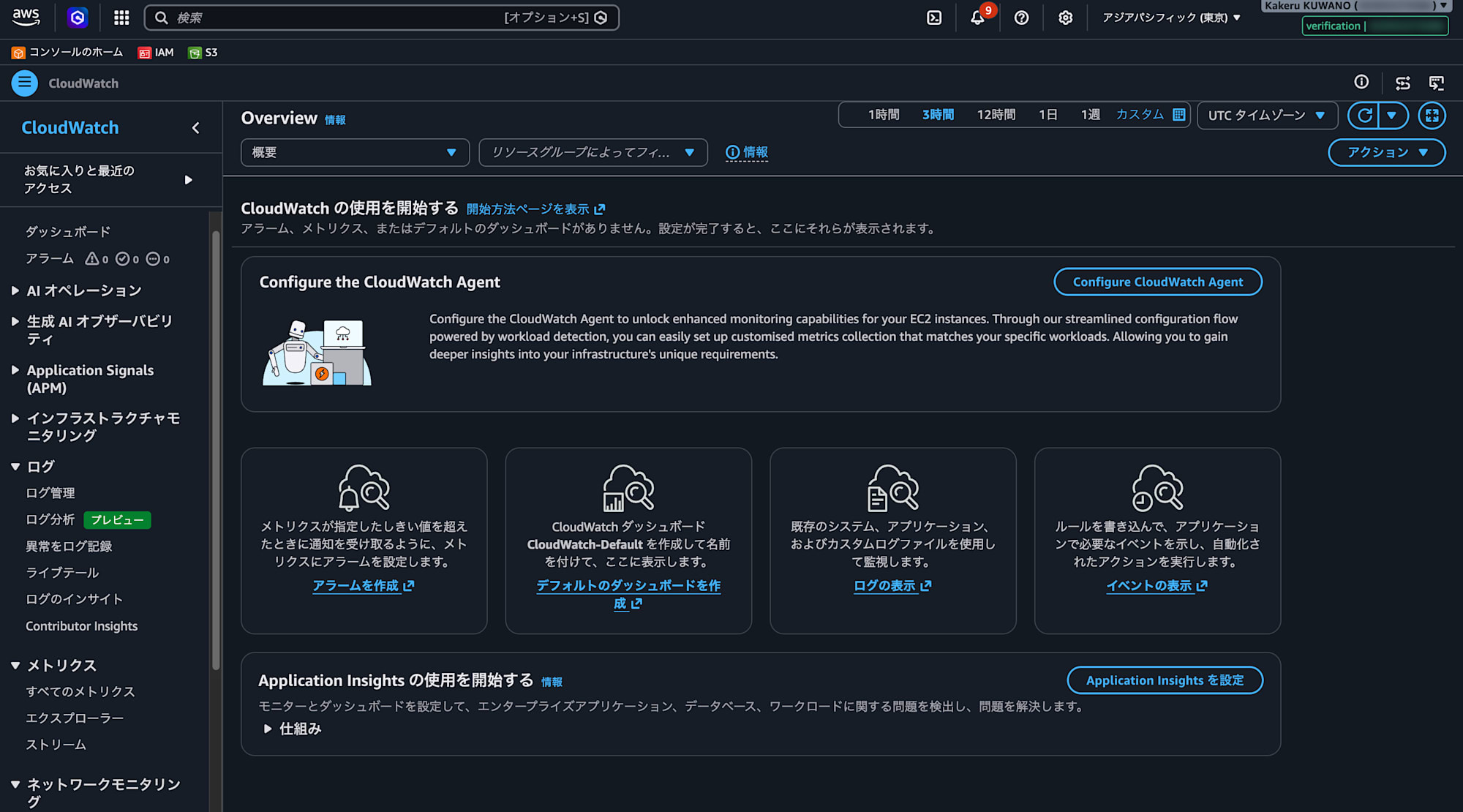Viewport: 1463px width, 812px height.
Task: Click the dashboard chart cloud illustration
Action: click(x=628, y=488)
